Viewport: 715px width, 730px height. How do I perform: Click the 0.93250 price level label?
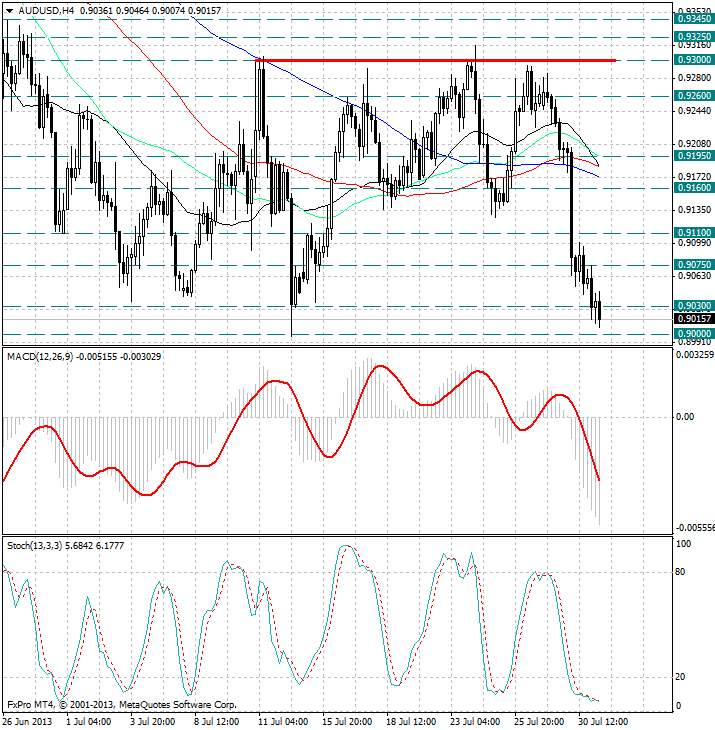tap(694, 37)
